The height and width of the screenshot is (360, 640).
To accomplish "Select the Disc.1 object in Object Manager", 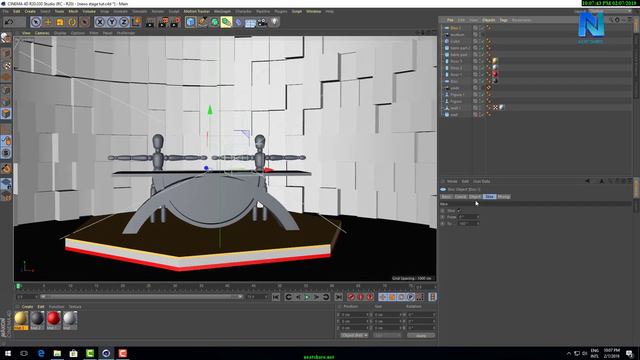I will pyautogui.click(x=456, y=28).
